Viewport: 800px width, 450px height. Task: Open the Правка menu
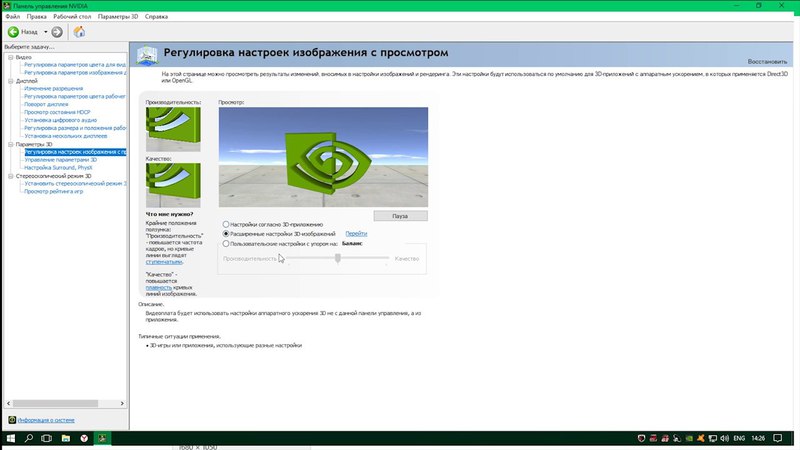(36, 16)
